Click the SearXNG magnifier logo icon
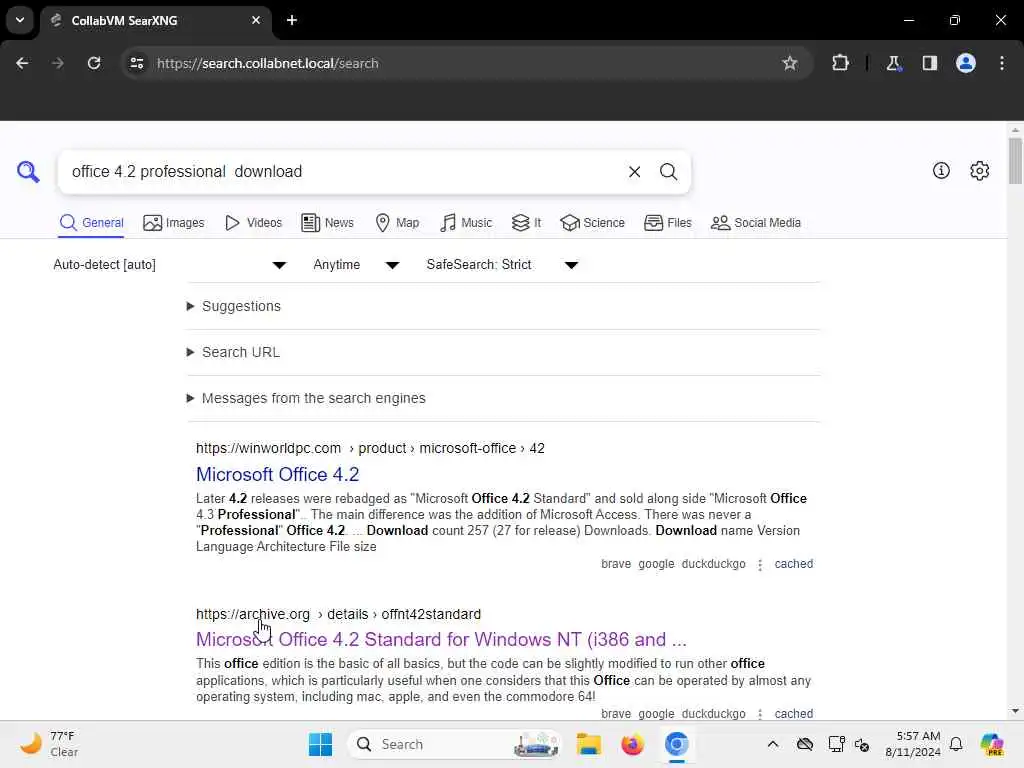The image size is (1024, 768). [28, 172]
